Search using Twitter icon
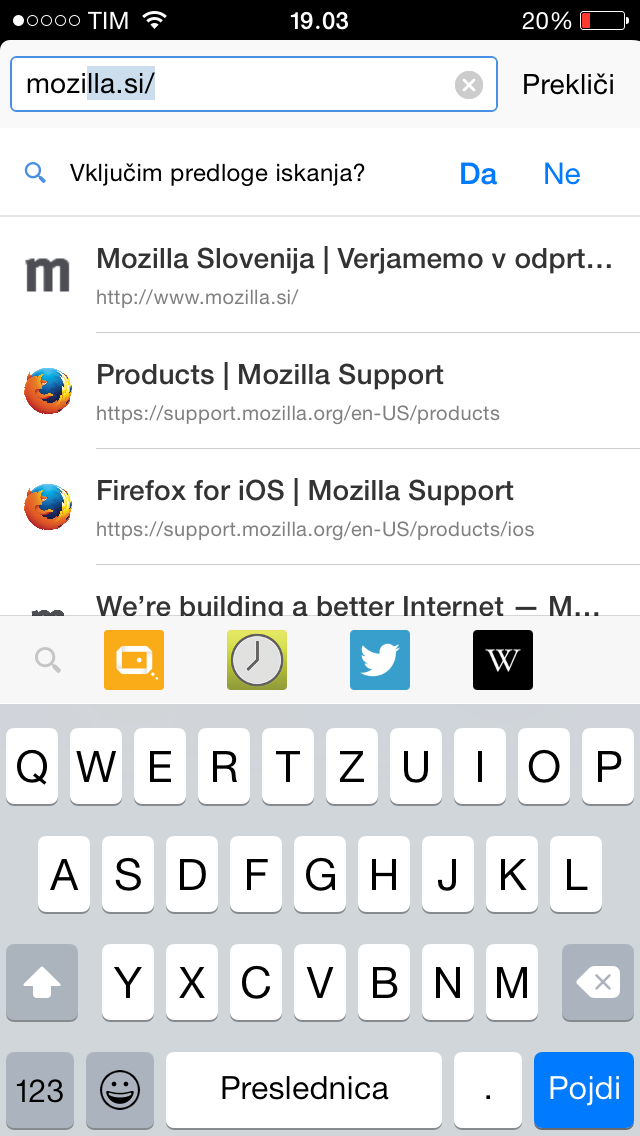 click(380, 660)
